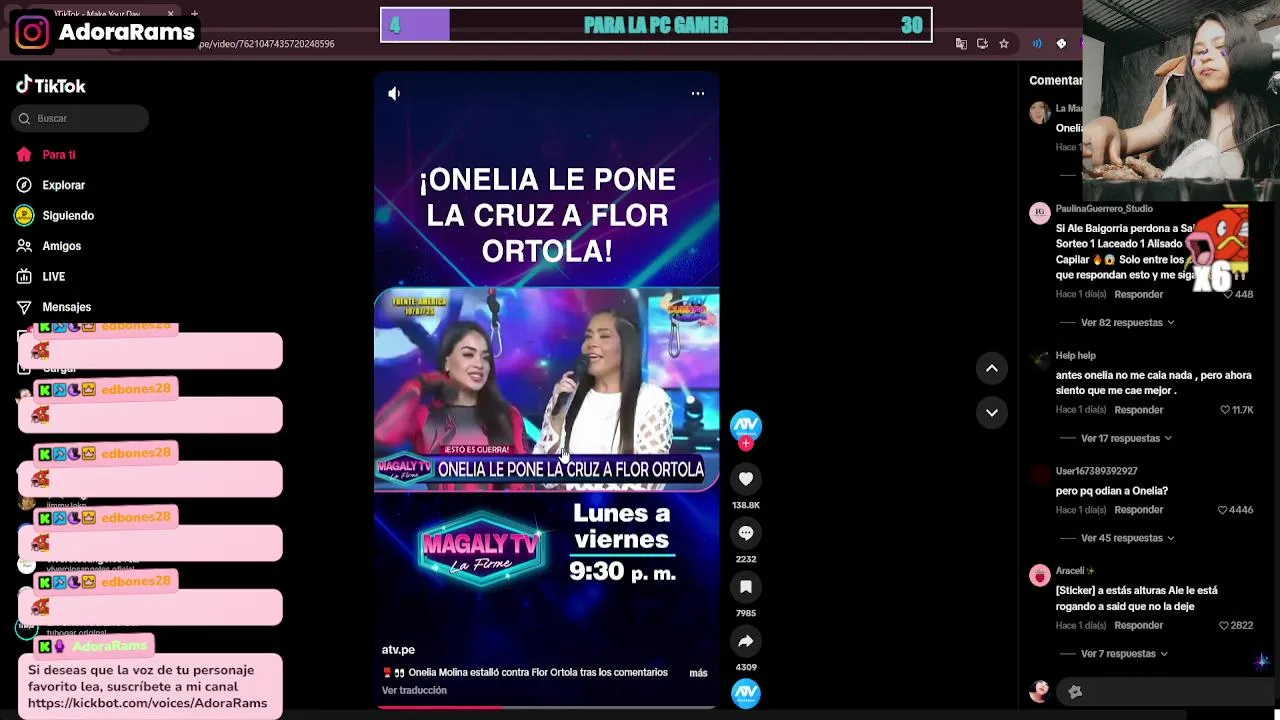Open the video three-dots options menu
Image resolution: width=1280 pixels, height=720 pixels.
point(698,93)
